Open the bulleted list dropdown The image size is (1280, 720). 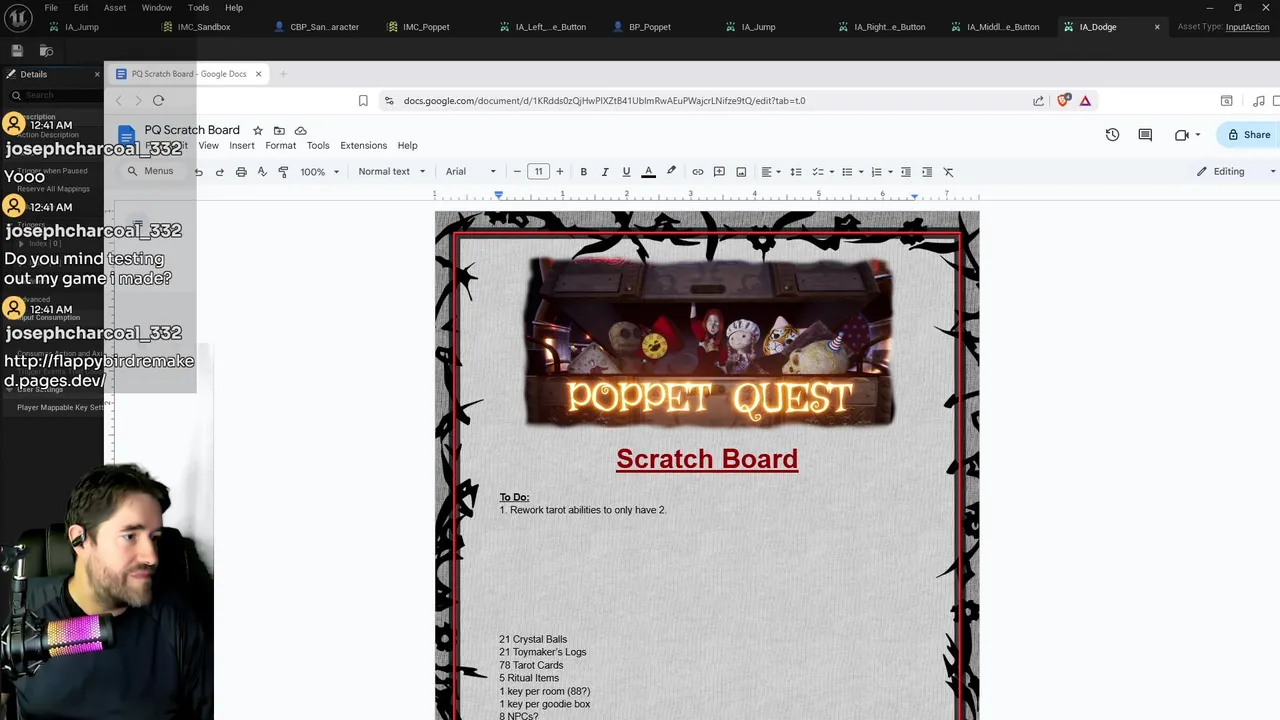point(852,172)
